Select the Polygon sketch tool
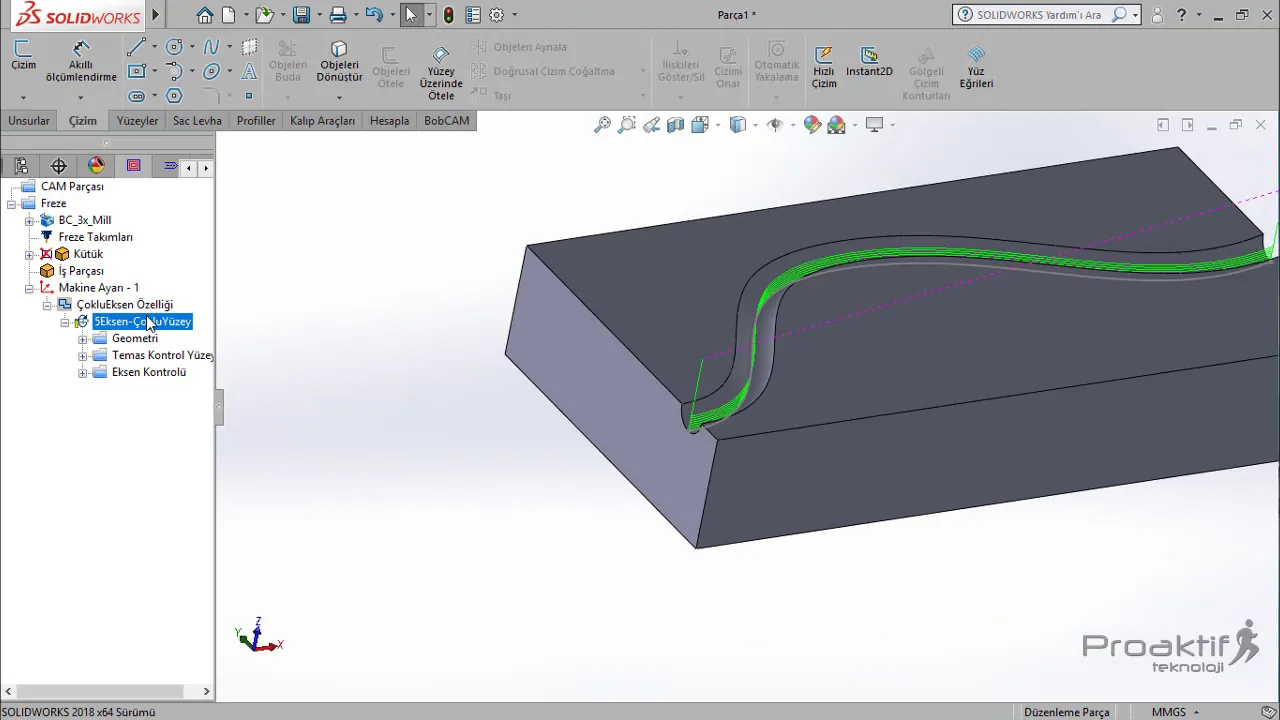Viewport: 1280px width, 720px height. pos(174,96)
